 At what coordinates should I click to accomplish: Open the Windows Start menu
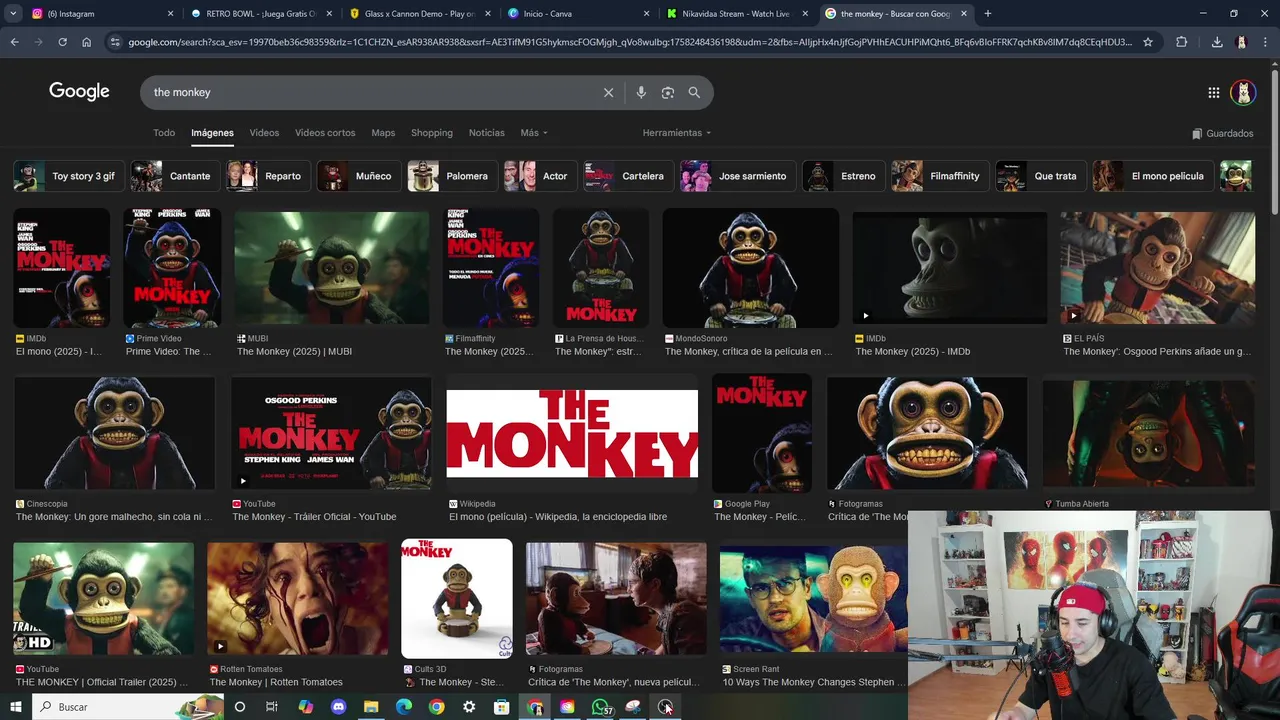point(15,707)
